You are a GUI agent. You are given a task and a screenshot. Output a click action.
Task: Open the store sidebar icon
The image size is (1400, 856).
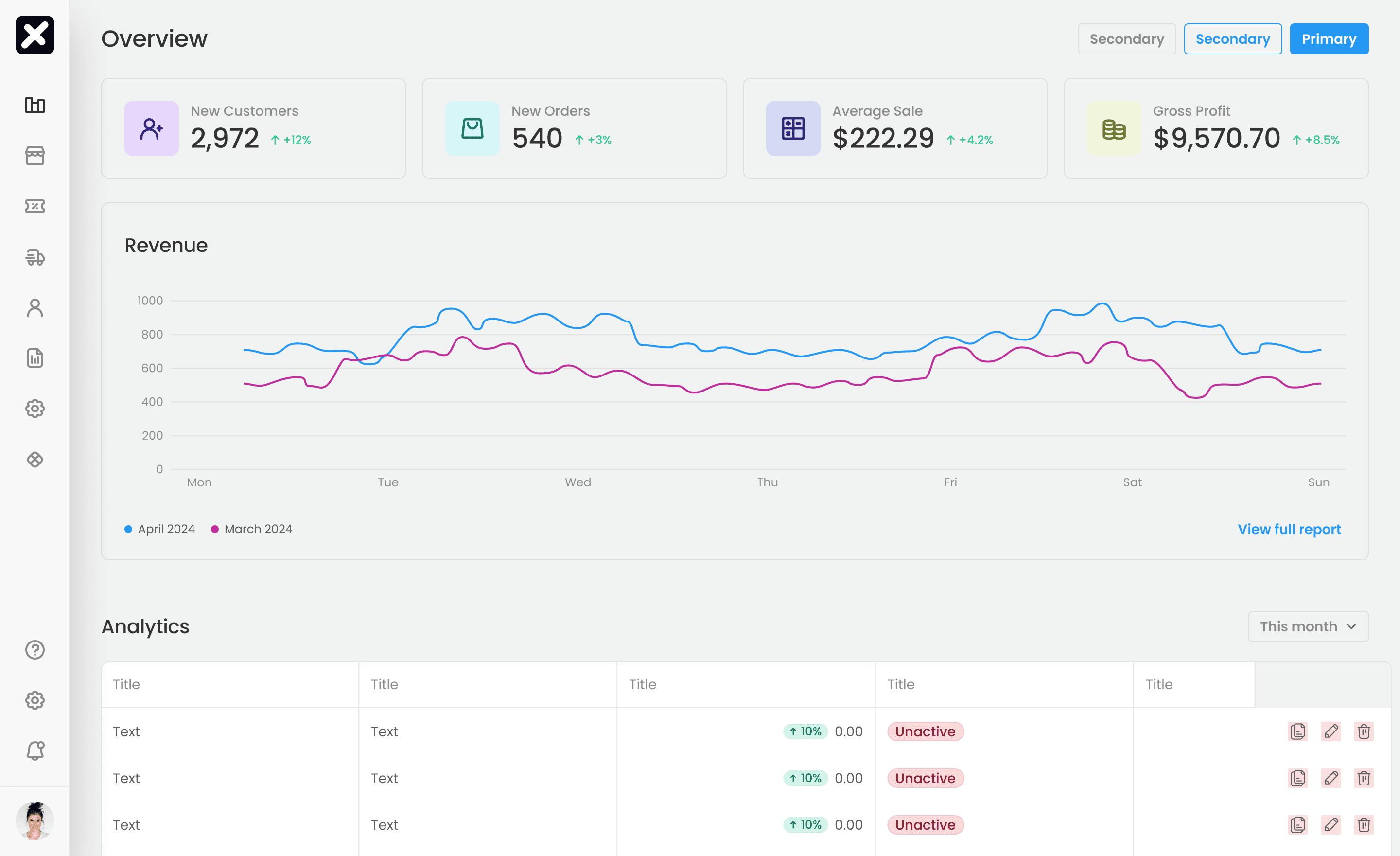coord(35,156)
